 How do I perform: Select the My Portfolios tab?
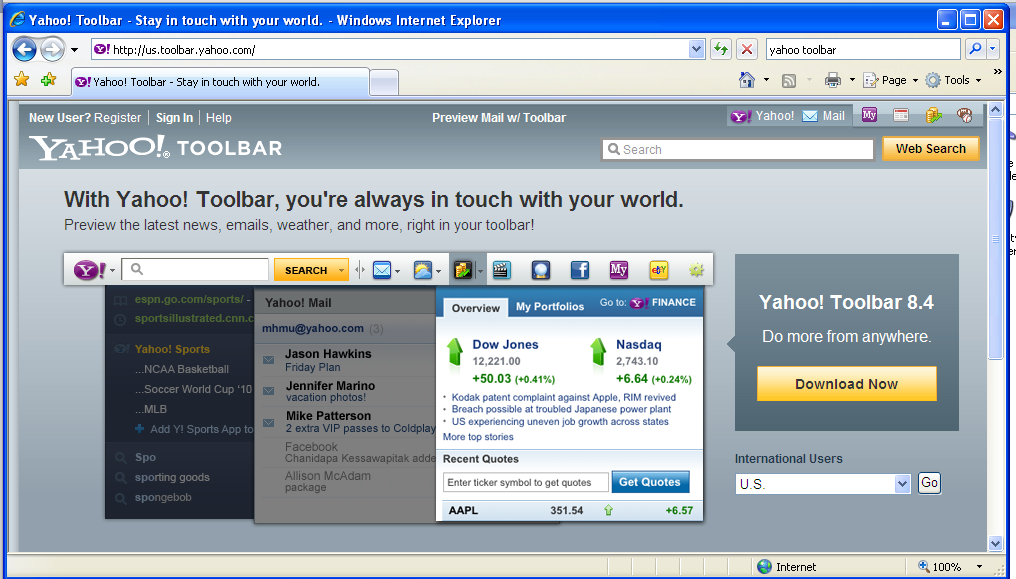tap(549, 307)
